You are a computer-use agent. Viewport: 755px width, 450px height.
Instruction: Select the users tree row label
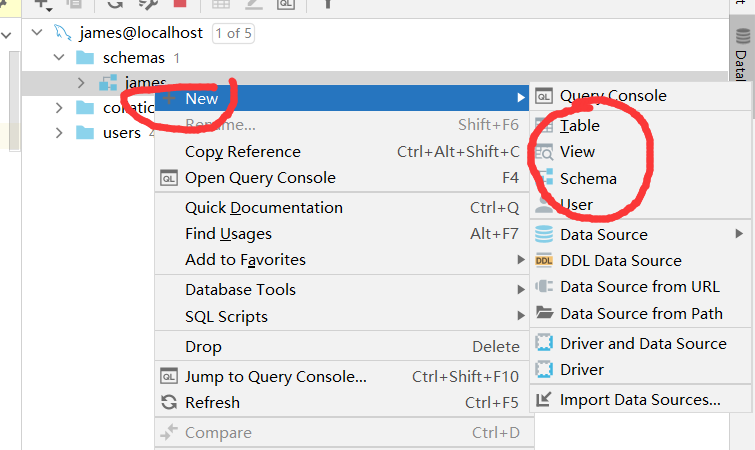(x=122, y=133)
